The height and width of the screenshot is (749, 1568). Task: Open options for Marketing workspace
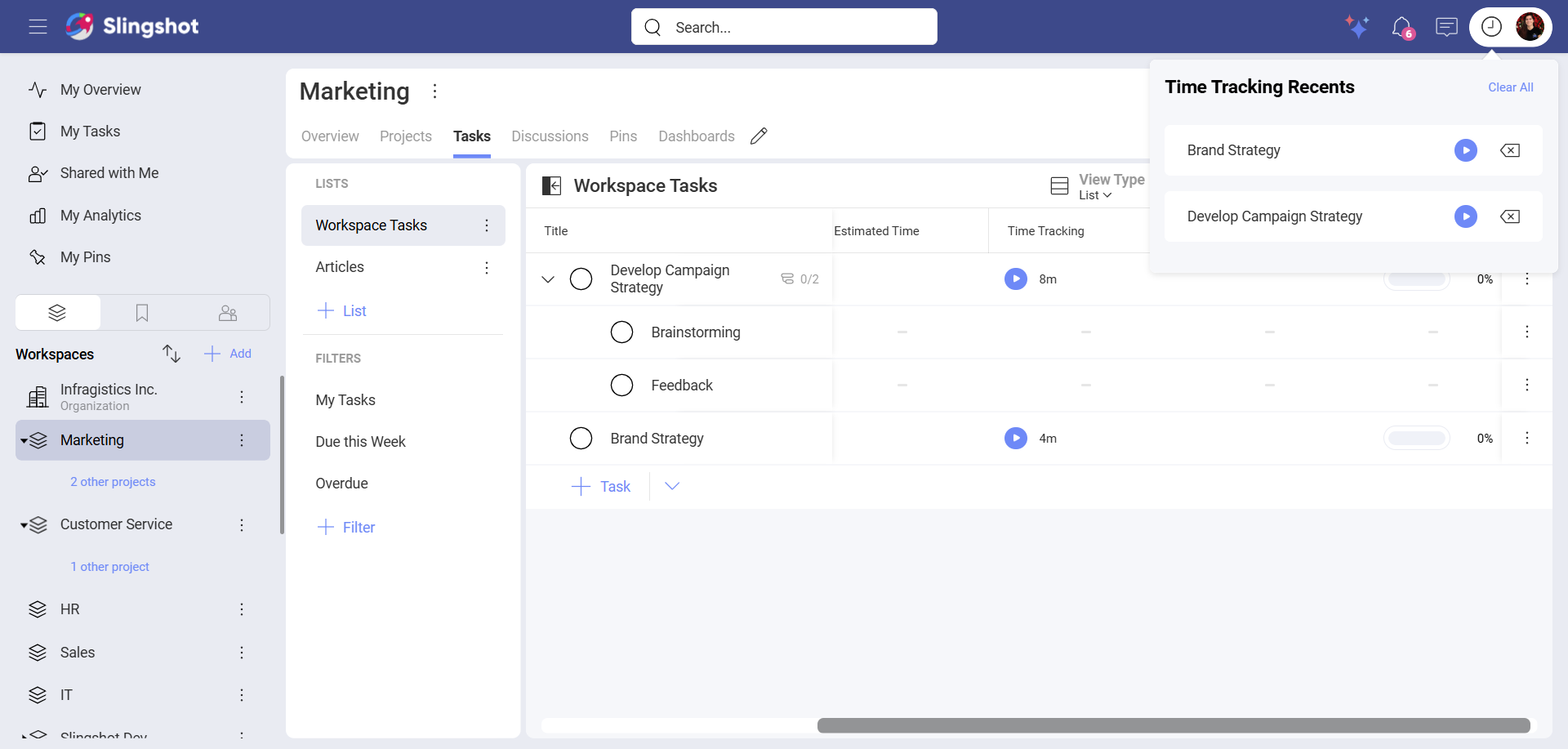point(242,440)
